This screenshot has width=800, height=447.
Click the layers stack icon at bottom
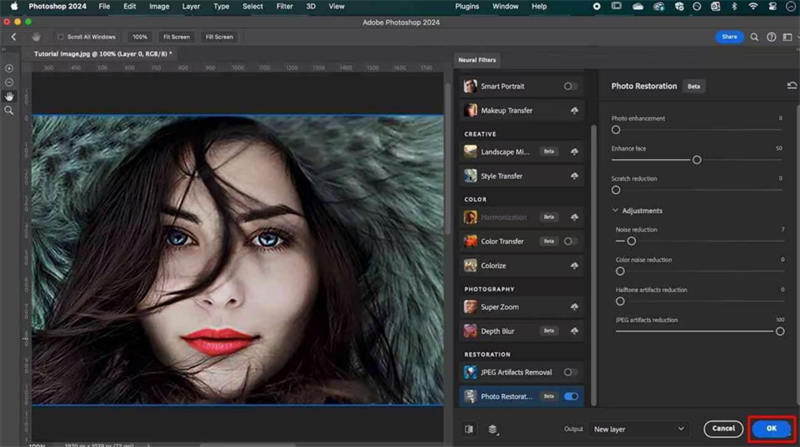click(x=493, y=429)
